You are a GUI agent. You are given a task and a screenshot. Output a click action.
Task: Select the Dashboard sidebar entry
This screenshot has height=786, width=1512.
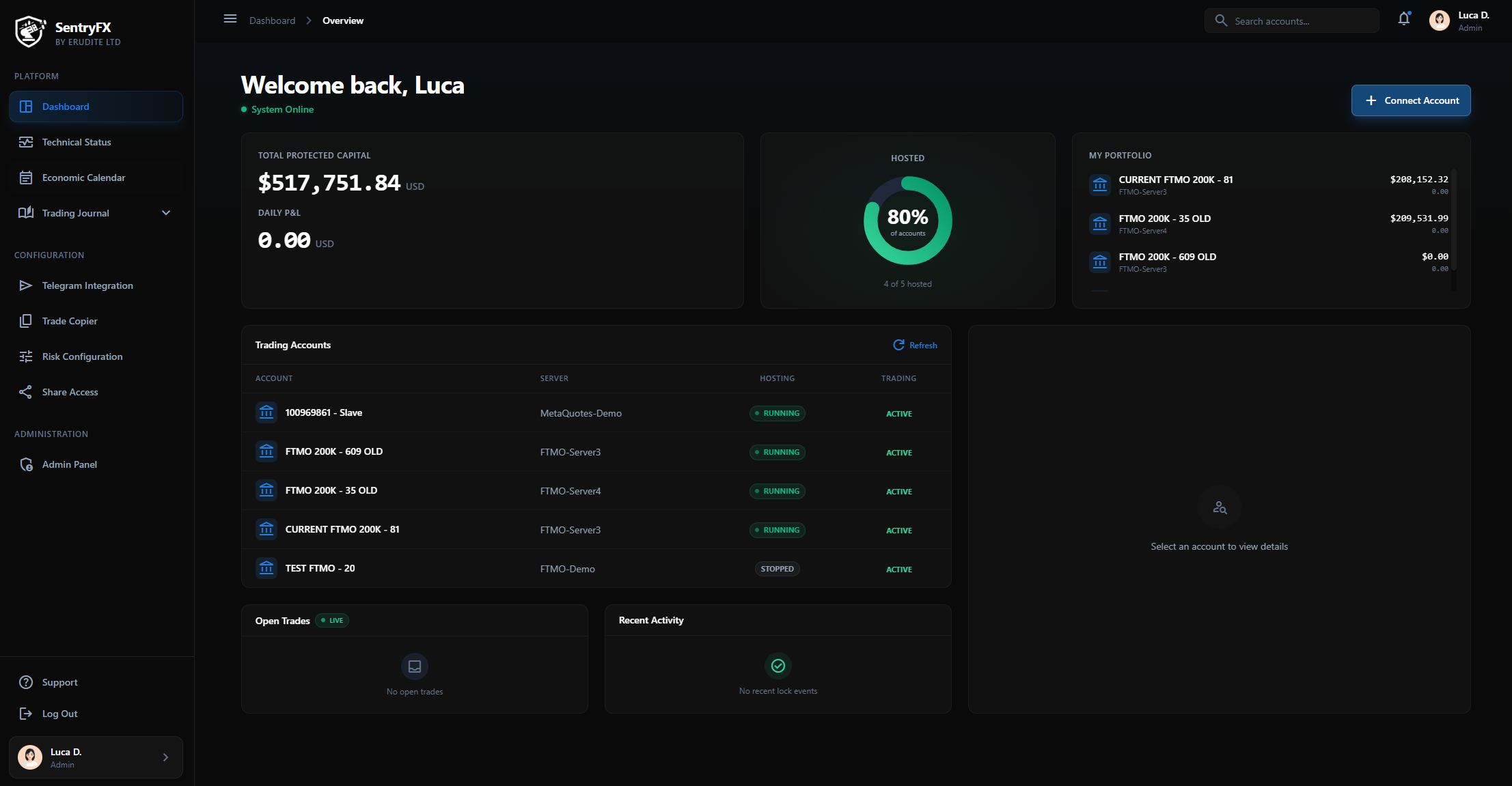coord(66,107)
